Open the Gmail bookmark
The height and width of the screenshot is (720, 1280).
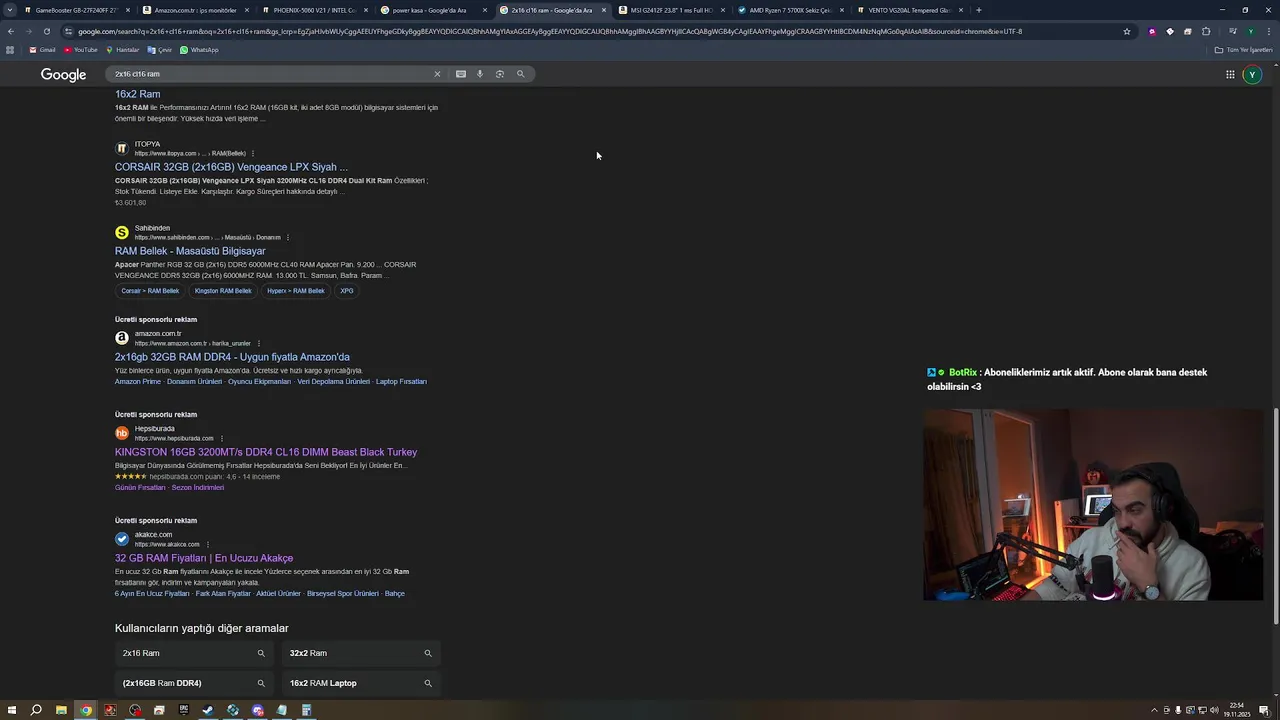pyautogui.click(x=42, y=50)
